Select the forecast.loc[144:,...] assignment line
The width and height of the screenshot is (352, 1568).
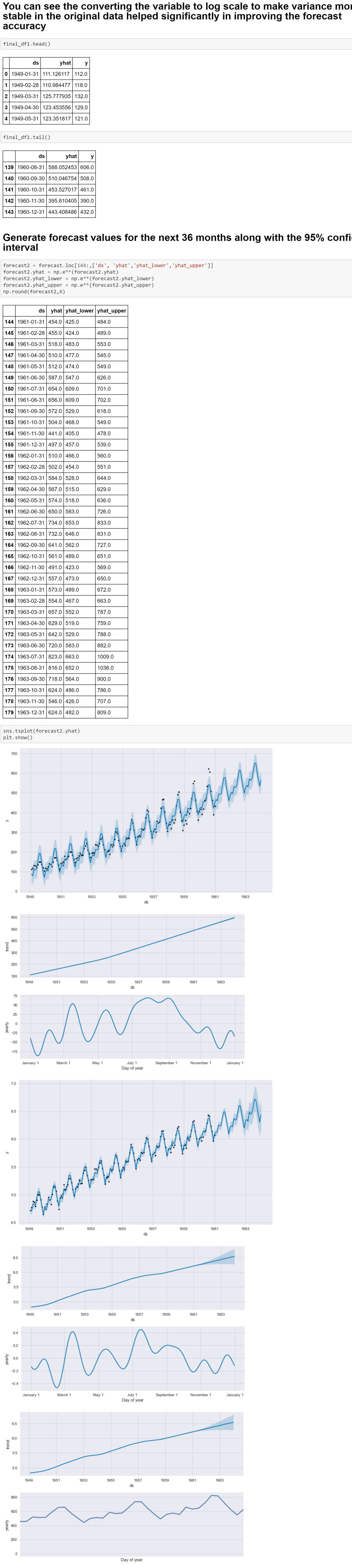108,266
